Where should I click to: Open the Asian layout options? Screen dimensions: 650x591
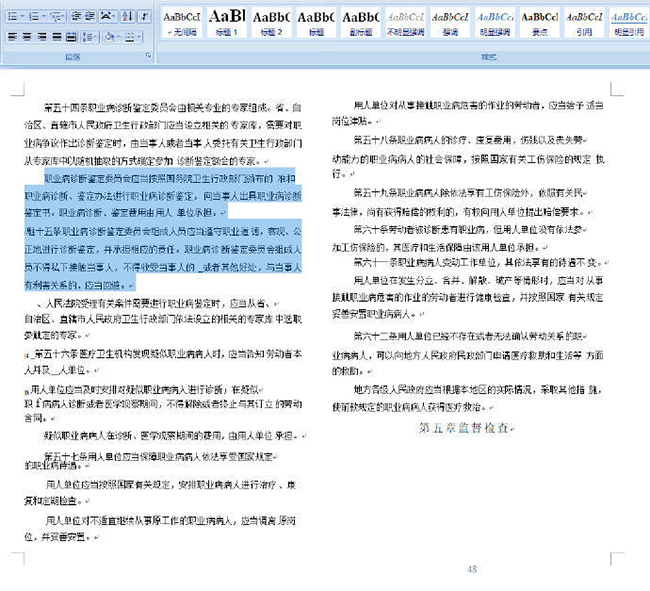point(108,16)
